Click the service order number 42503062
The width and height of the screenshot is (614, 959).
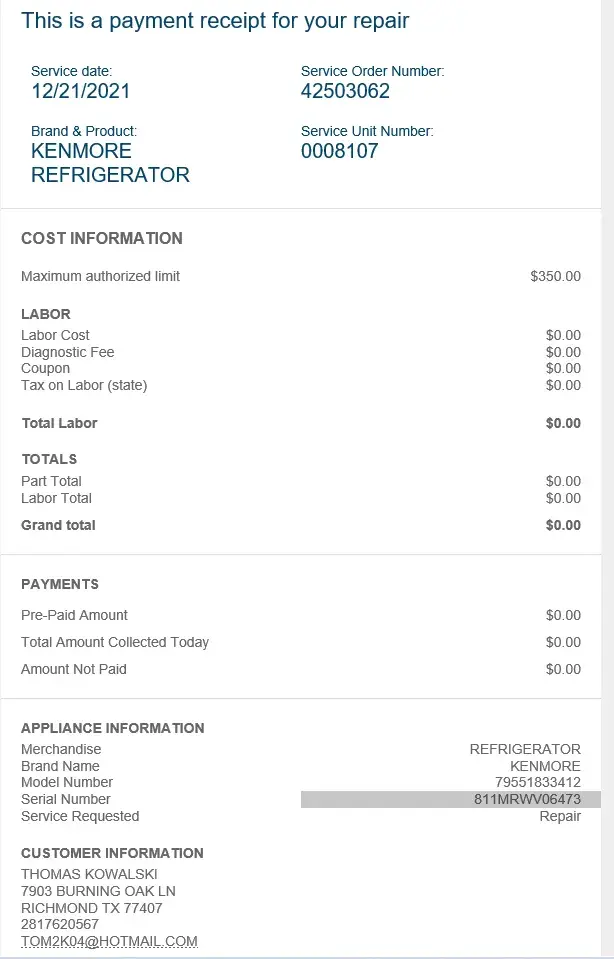coord(345,91)
